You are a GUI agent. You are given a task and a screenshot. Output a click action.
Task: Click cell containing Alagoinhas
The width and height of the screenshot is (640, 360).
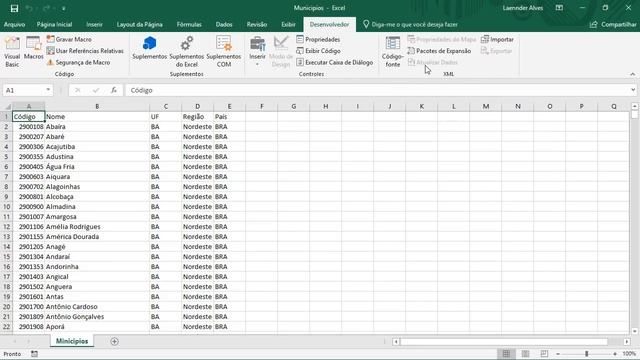coord(97,187)
